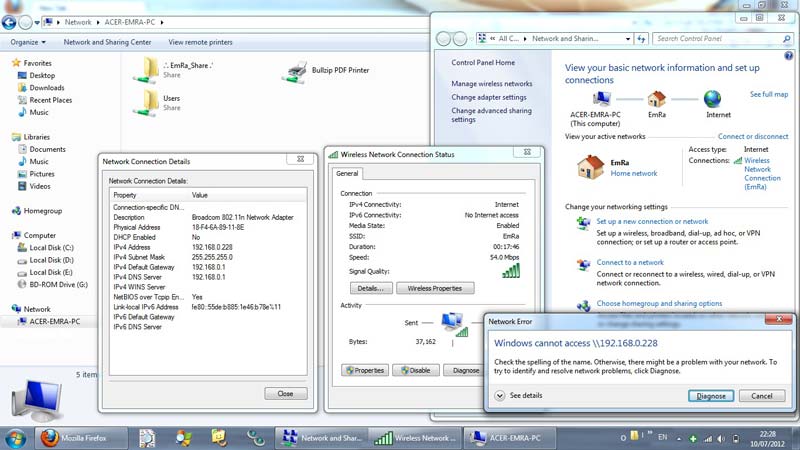This screenshot has height=450, width=800.
Task: Switch to Wireless Network taskbar item
Action: (416, 438)
